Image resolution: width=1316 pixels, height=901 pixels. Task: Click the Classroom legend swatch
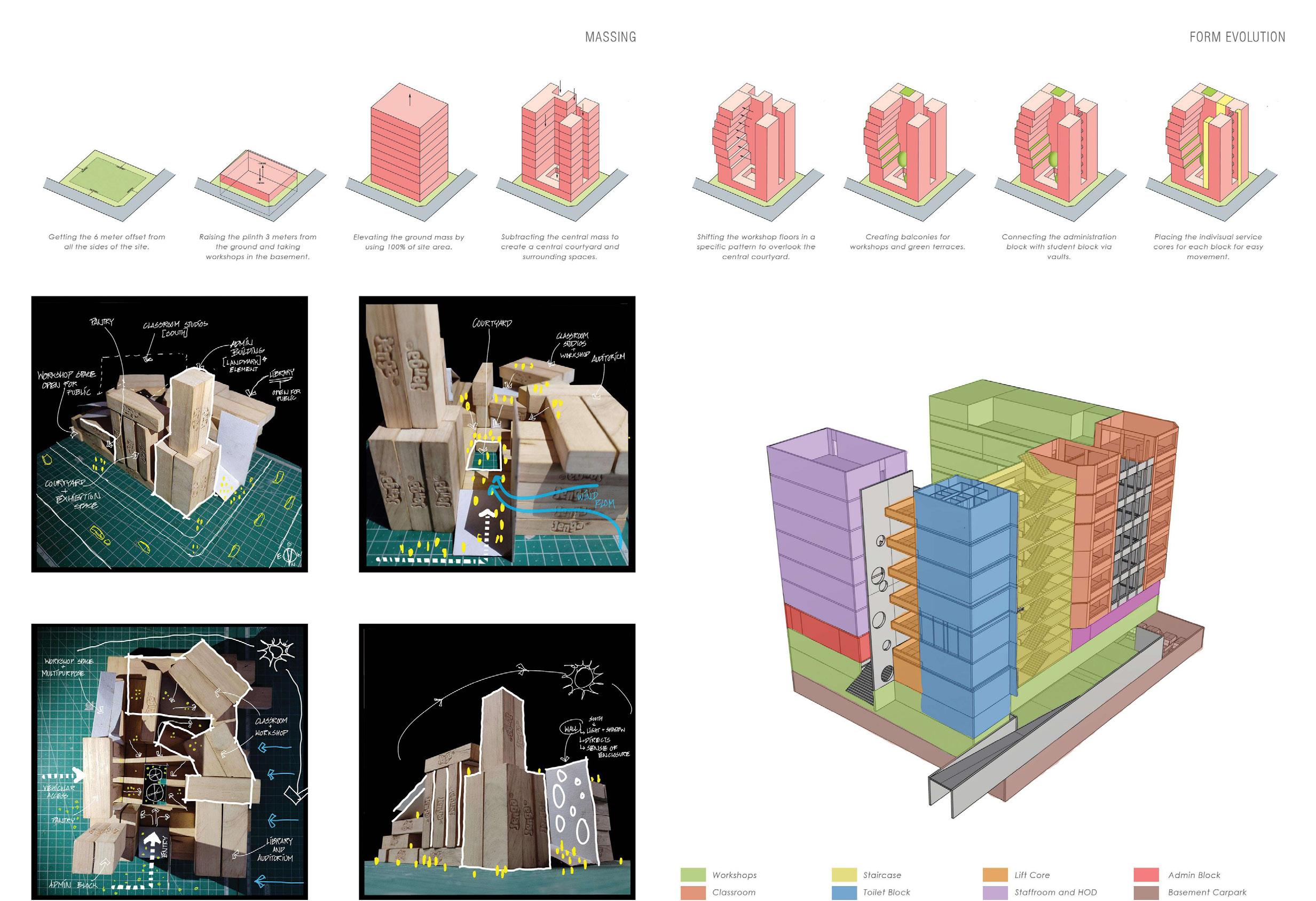point(692,892)
